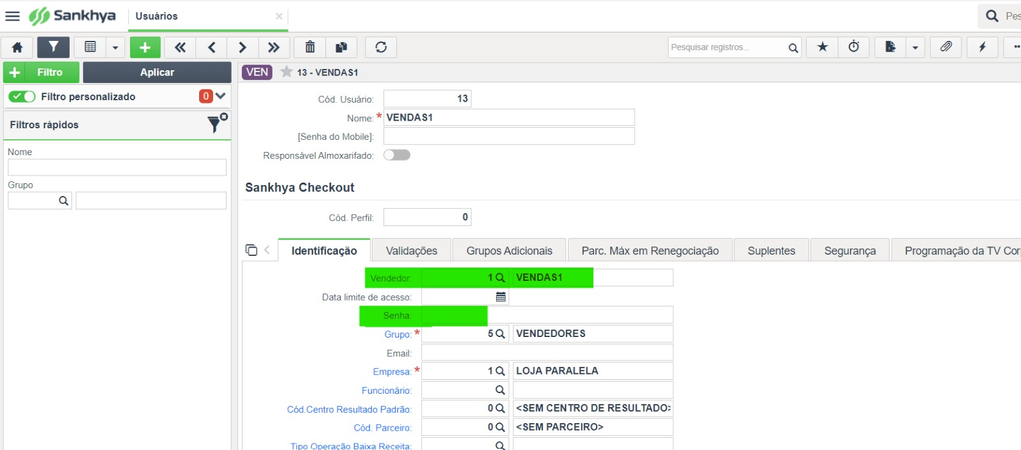The width and height of the screenshot is (1021, 450).
Task: Open the stopwatch timer tool
Action: click(854, 47)
